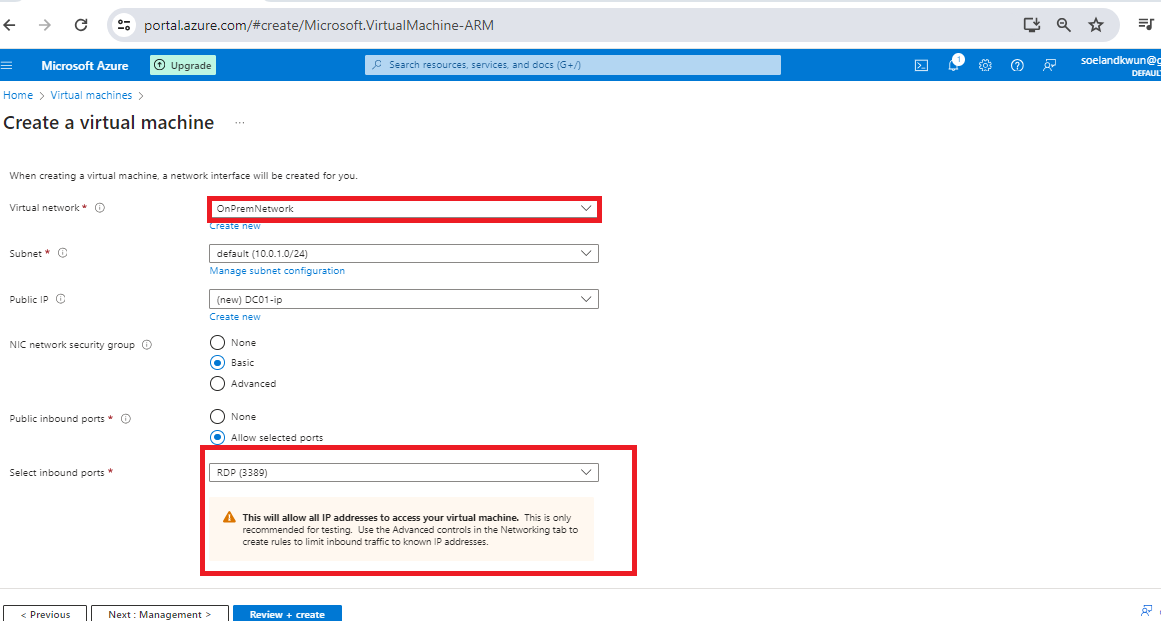
Task: Go to Microsoft Azure home logo
Action: 84,66
